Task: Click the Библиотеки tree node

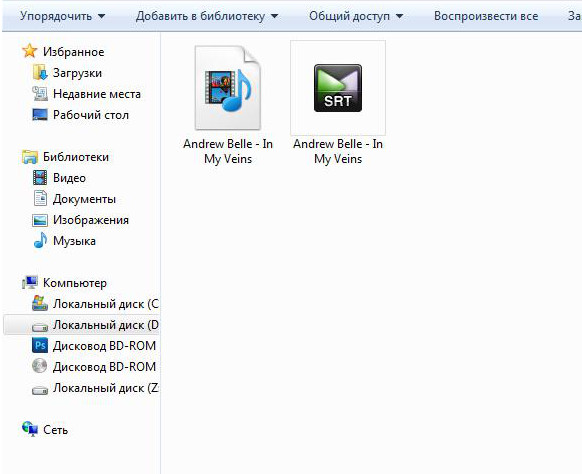Action: (76, 157)
